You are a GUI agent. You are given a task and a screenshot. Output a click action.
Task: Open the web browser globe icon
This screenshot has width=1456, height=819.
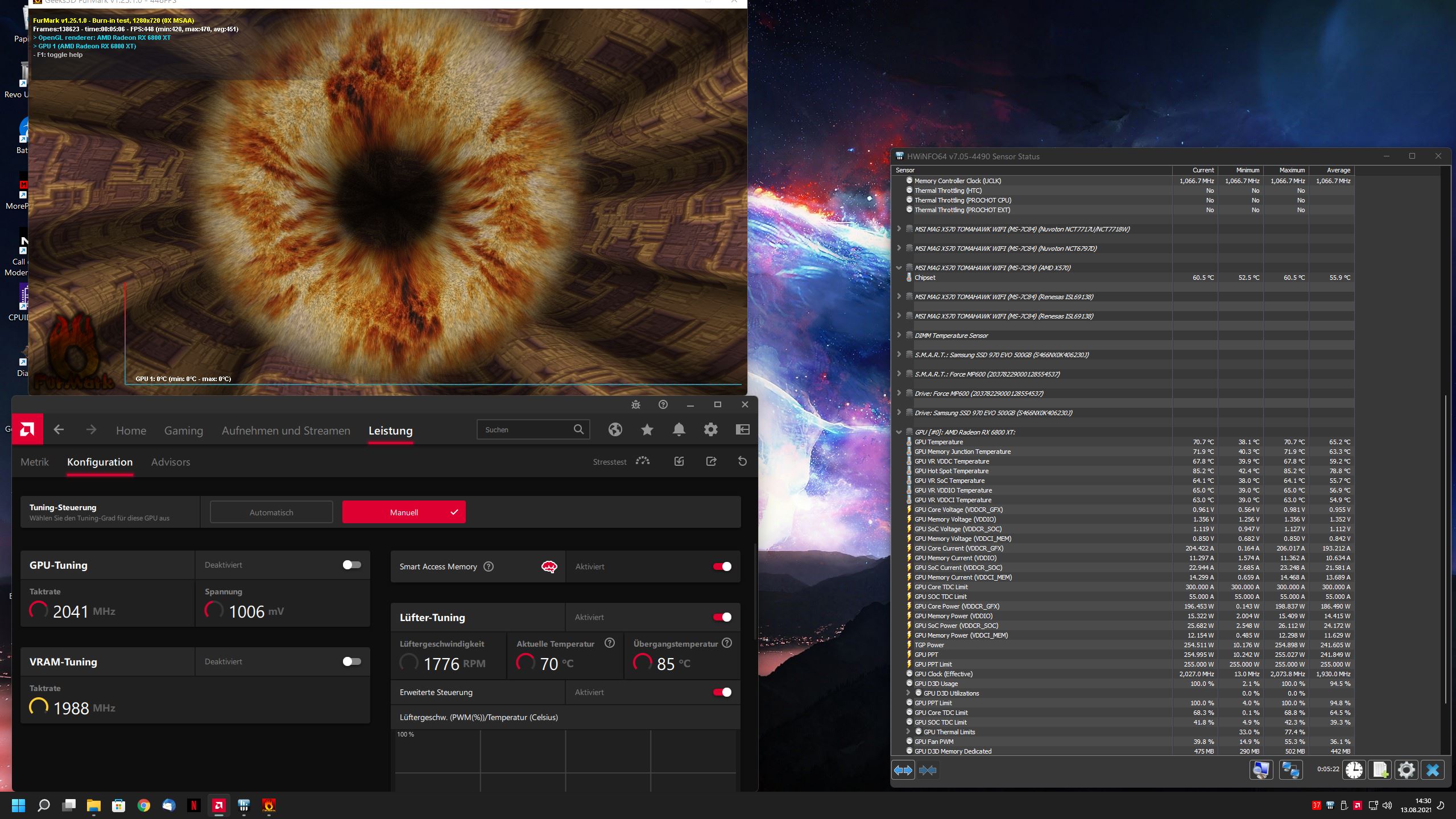pyautogui.click(x=615, y=430)
